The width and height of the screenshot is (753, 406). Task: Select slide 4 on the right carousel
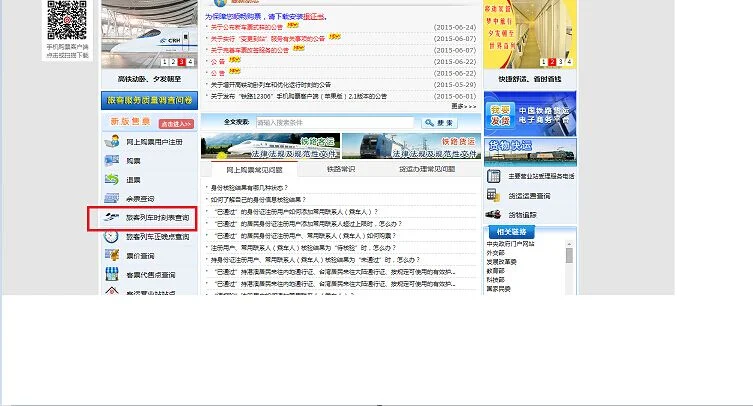pyautogui.click(x=569, y=62)
